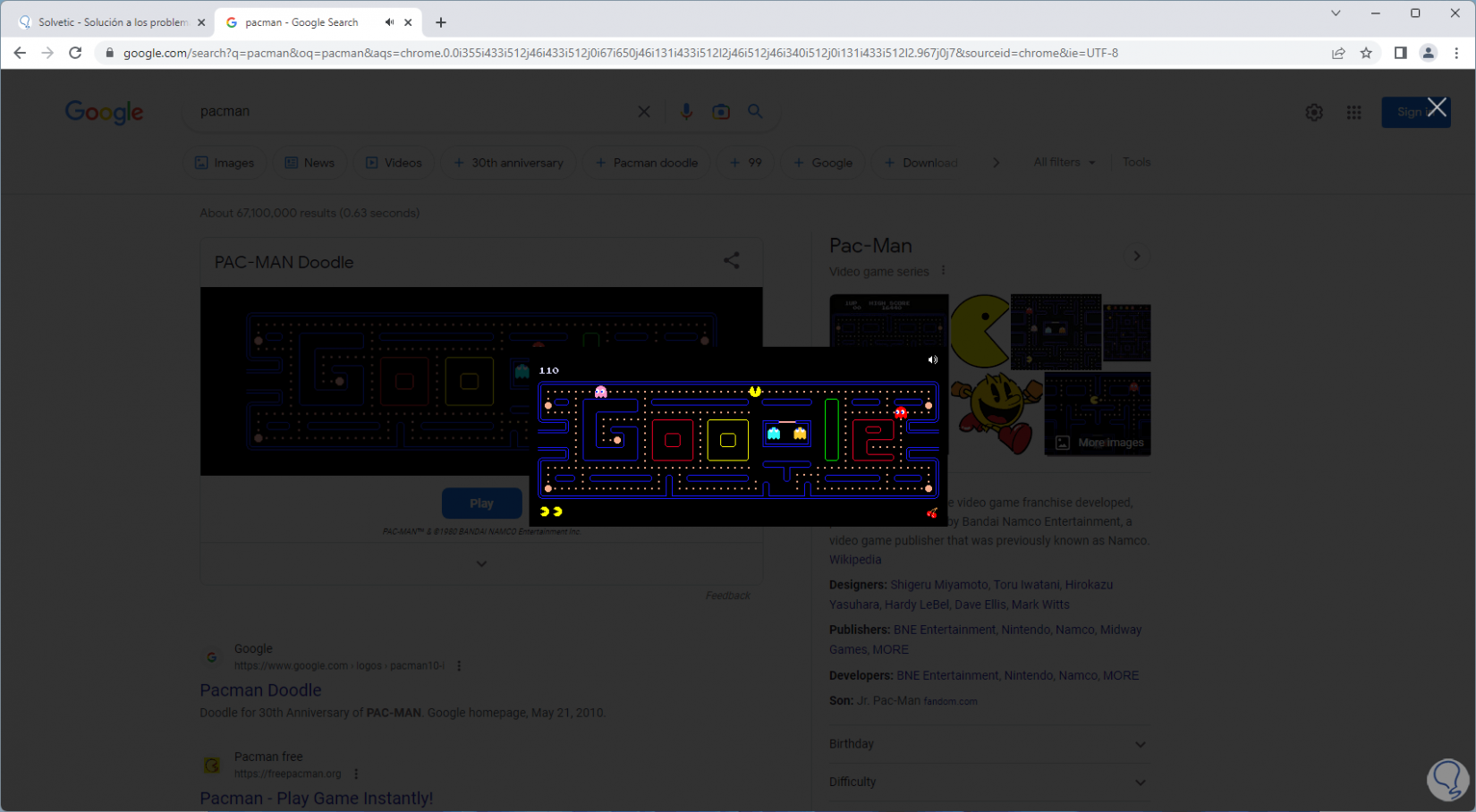Add the 99 search chip
Screen dimensions: 1476x812
click(746, 163)
